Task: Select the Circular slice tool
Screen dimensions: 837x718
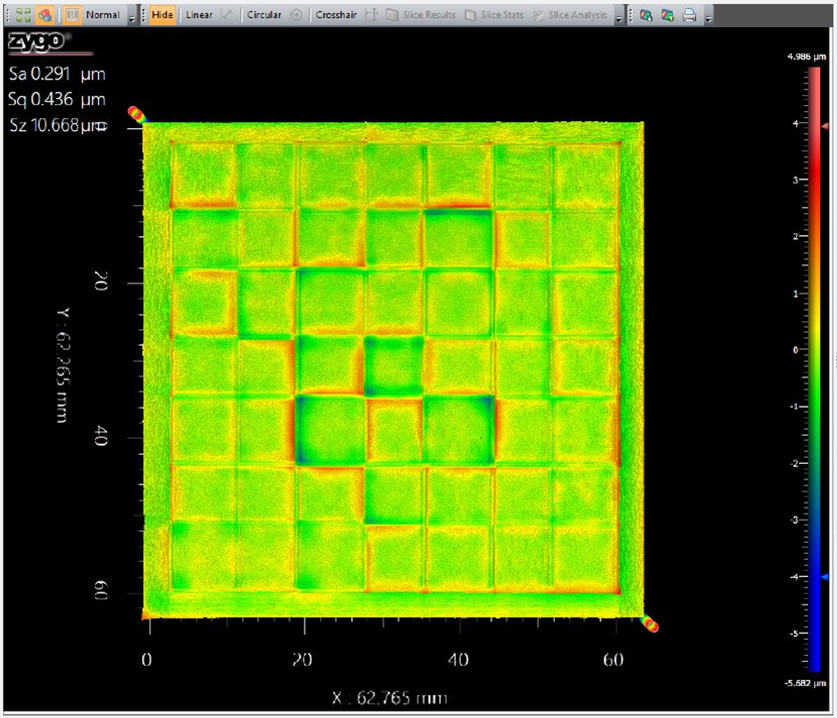Action: (264, 15)
